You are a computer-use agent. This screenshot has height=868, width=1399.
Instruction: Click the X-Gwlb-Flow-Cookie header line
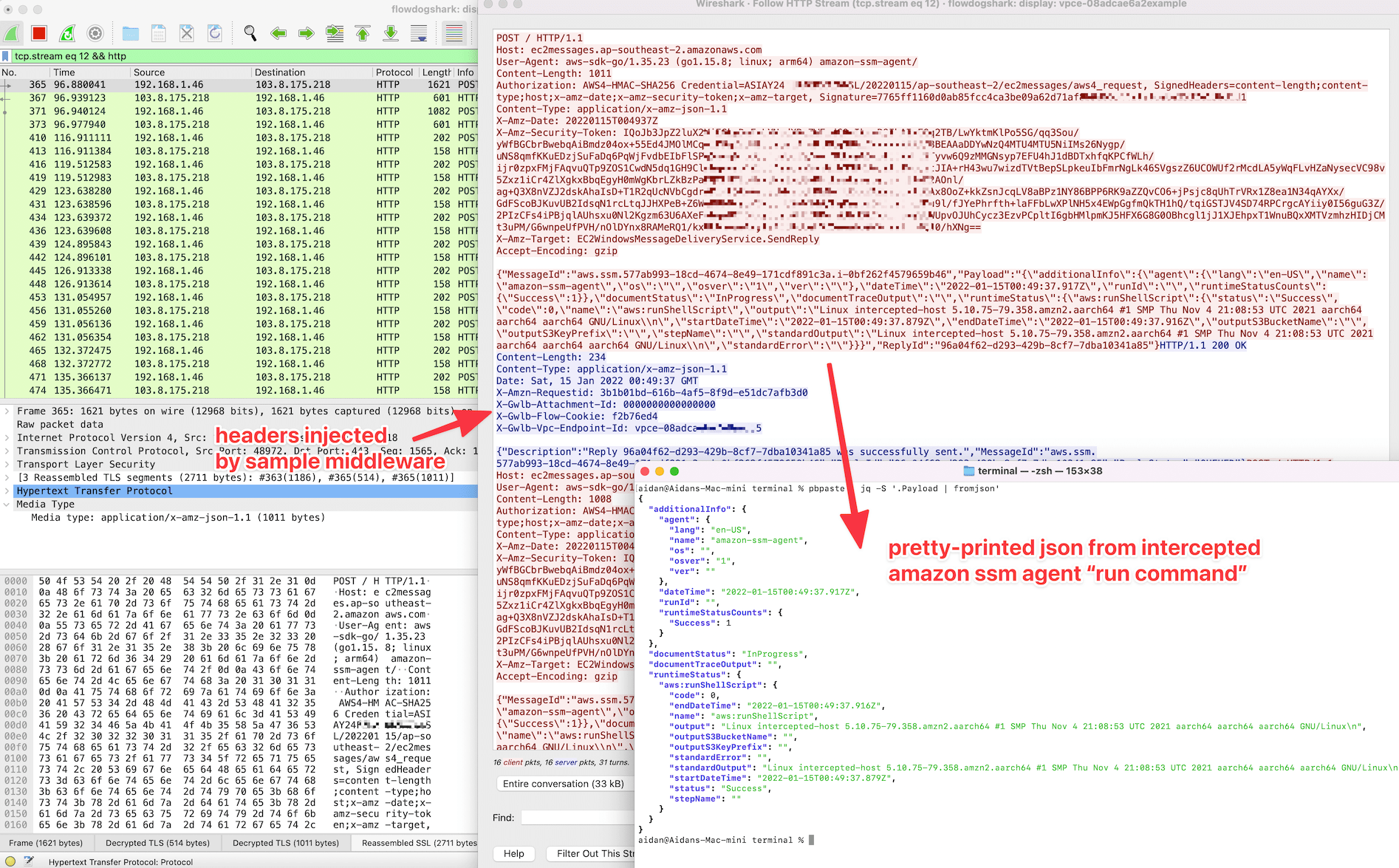(x=577, y=416)
